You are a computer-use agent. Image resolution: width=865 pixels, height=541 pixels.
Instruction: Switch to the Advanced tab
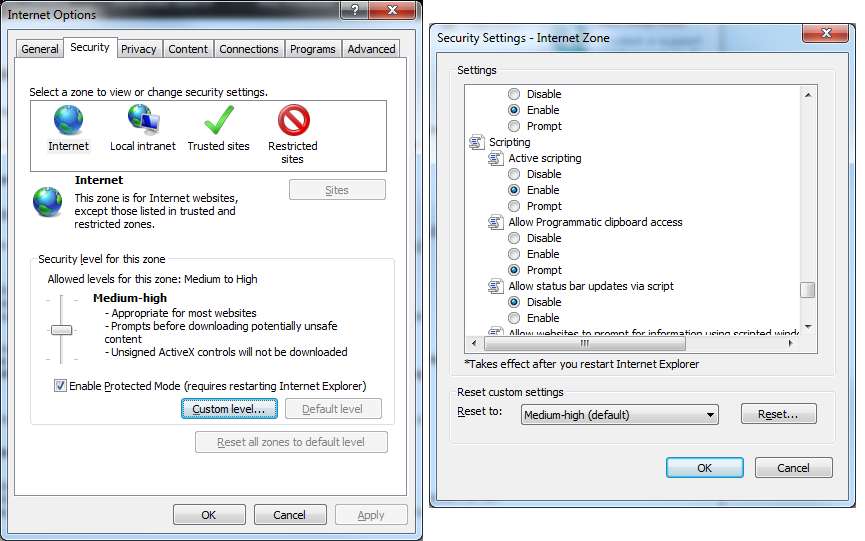(x=371, y=49)
